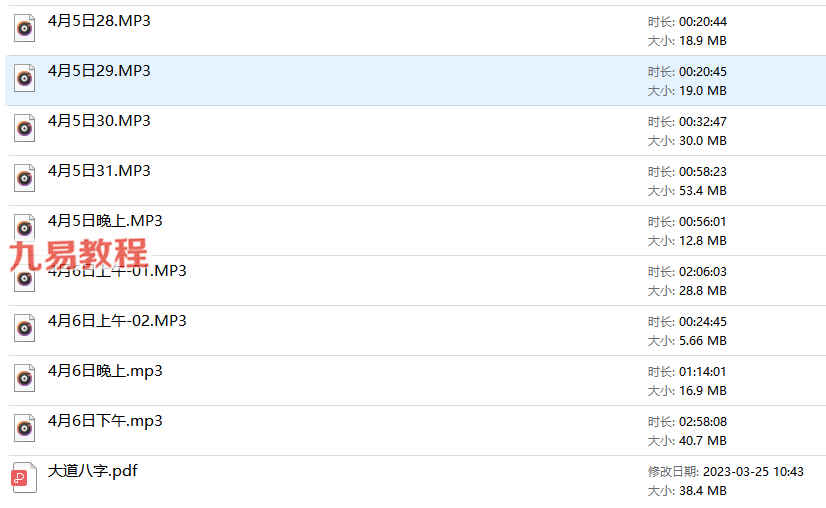Click the audio icon for 4月5日30.MP3
826x508 pixels.
24,128
